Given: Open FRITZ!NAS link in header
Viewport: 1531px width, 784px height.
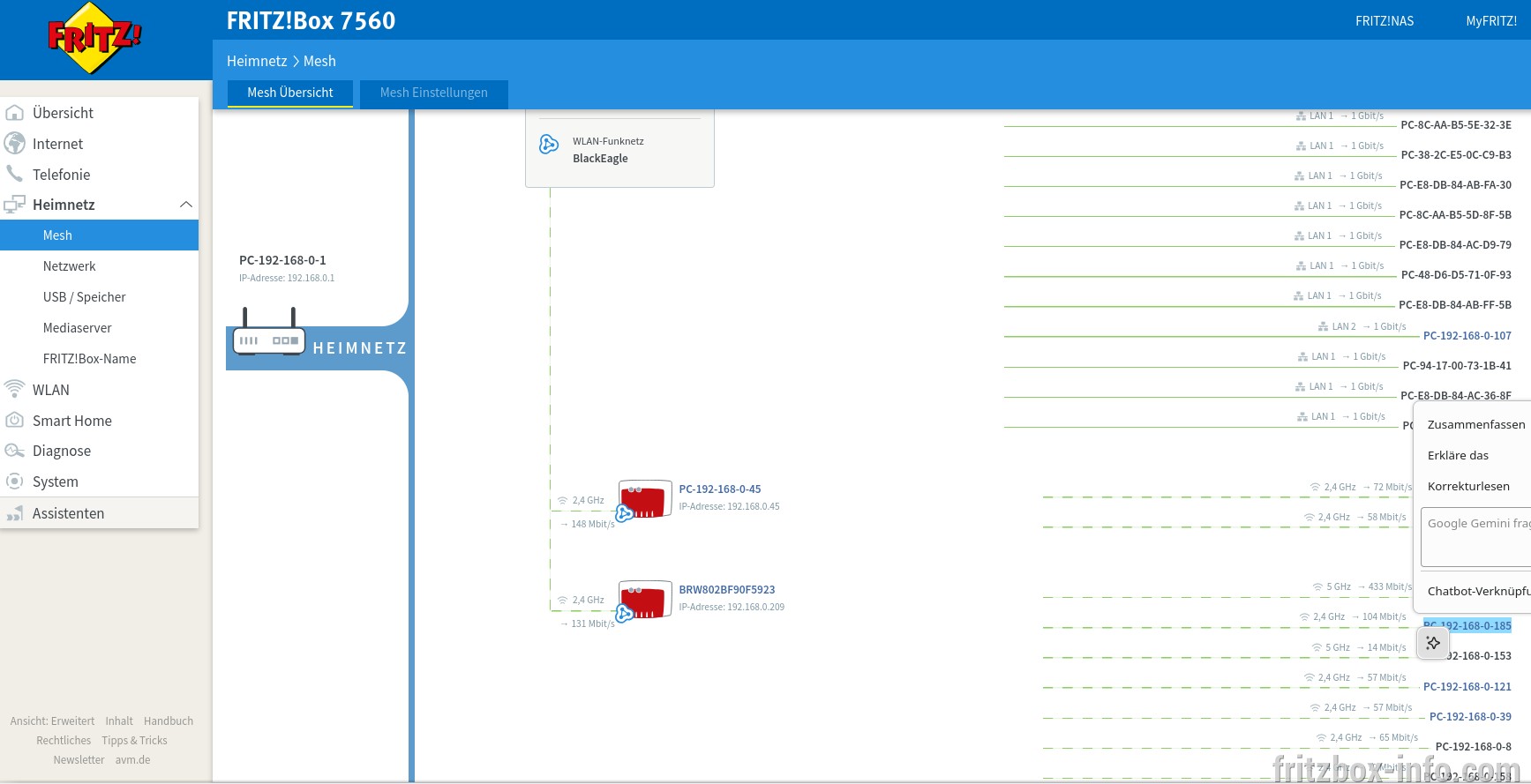Looking at the screenshot, I should point(1385,21).
